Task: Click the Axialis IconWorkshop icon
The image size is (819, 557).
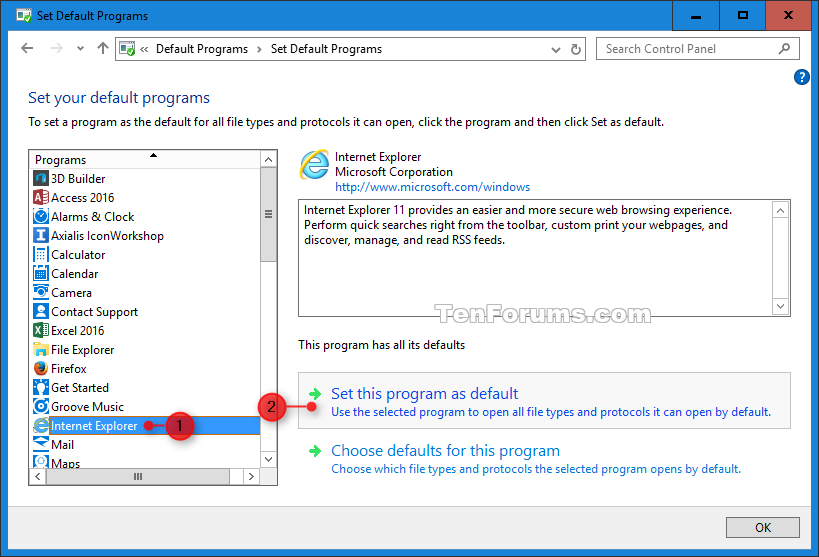Action: coord(41,236)
